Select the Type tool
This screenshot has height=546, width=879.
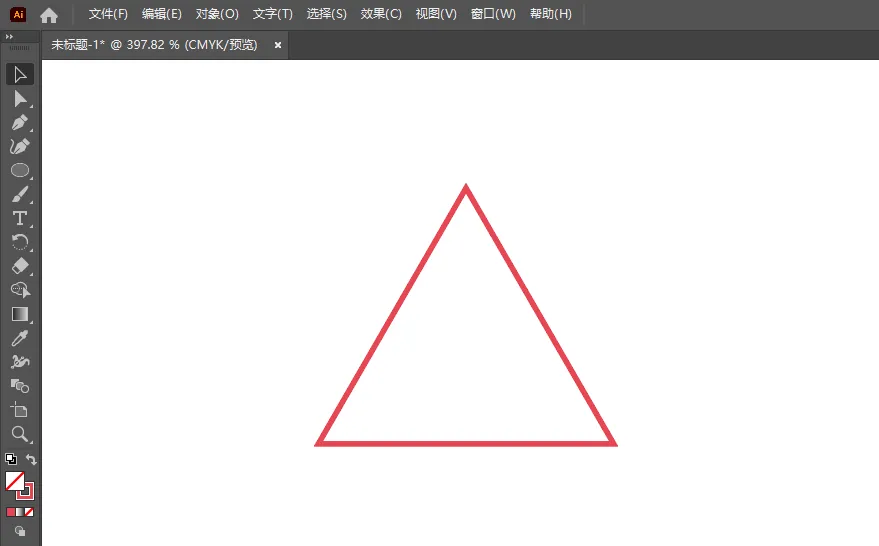point(20,218)
